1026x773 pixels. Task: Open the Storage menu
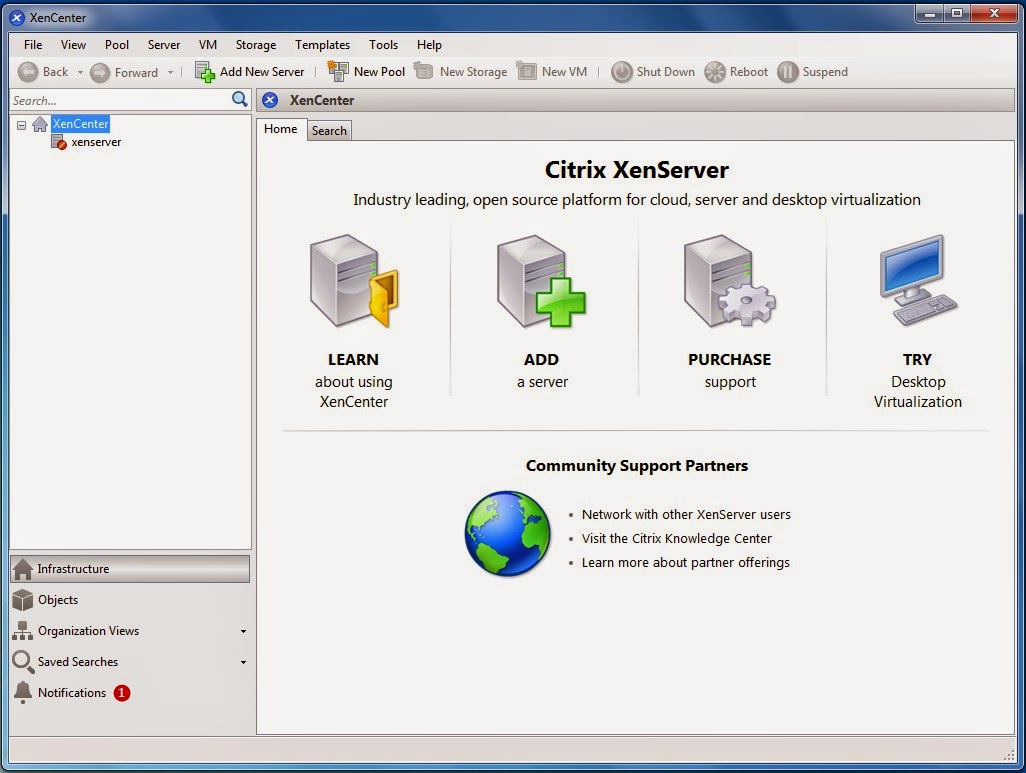[255, 45]
